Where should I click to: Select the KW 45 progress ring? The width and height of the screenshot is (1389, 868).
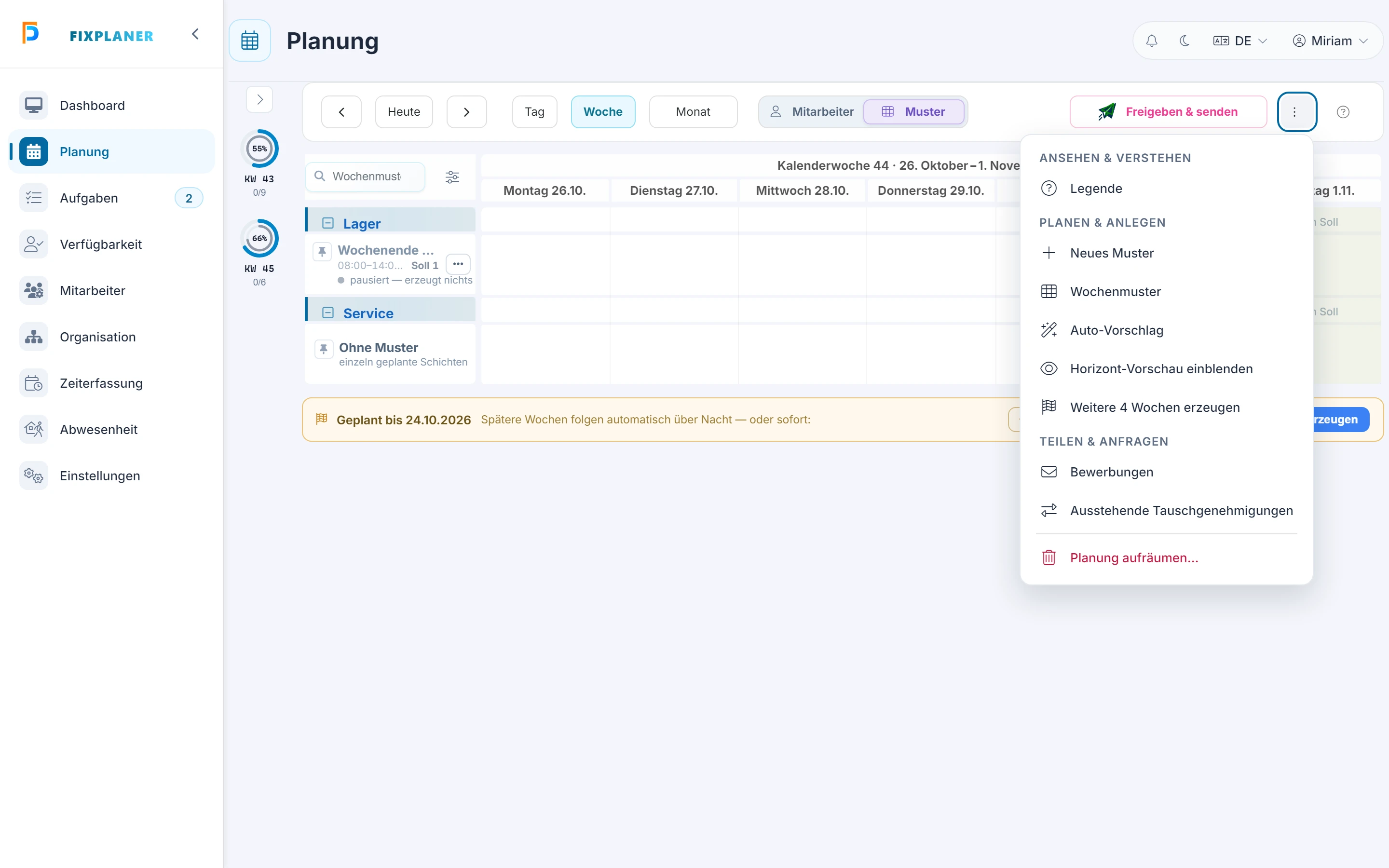(259, 238)
